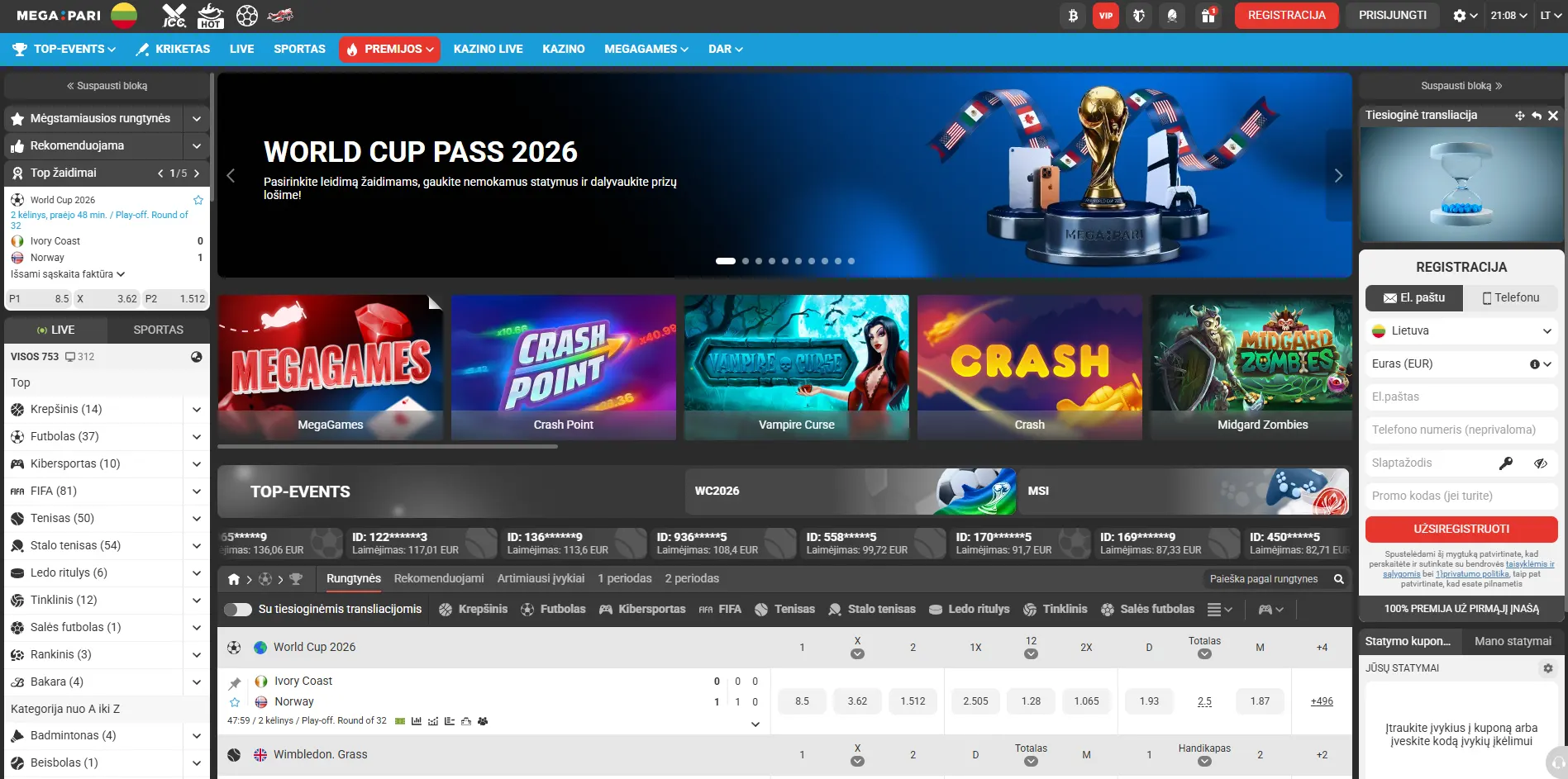Toggle the view icon beside VISOS 753

197,357
